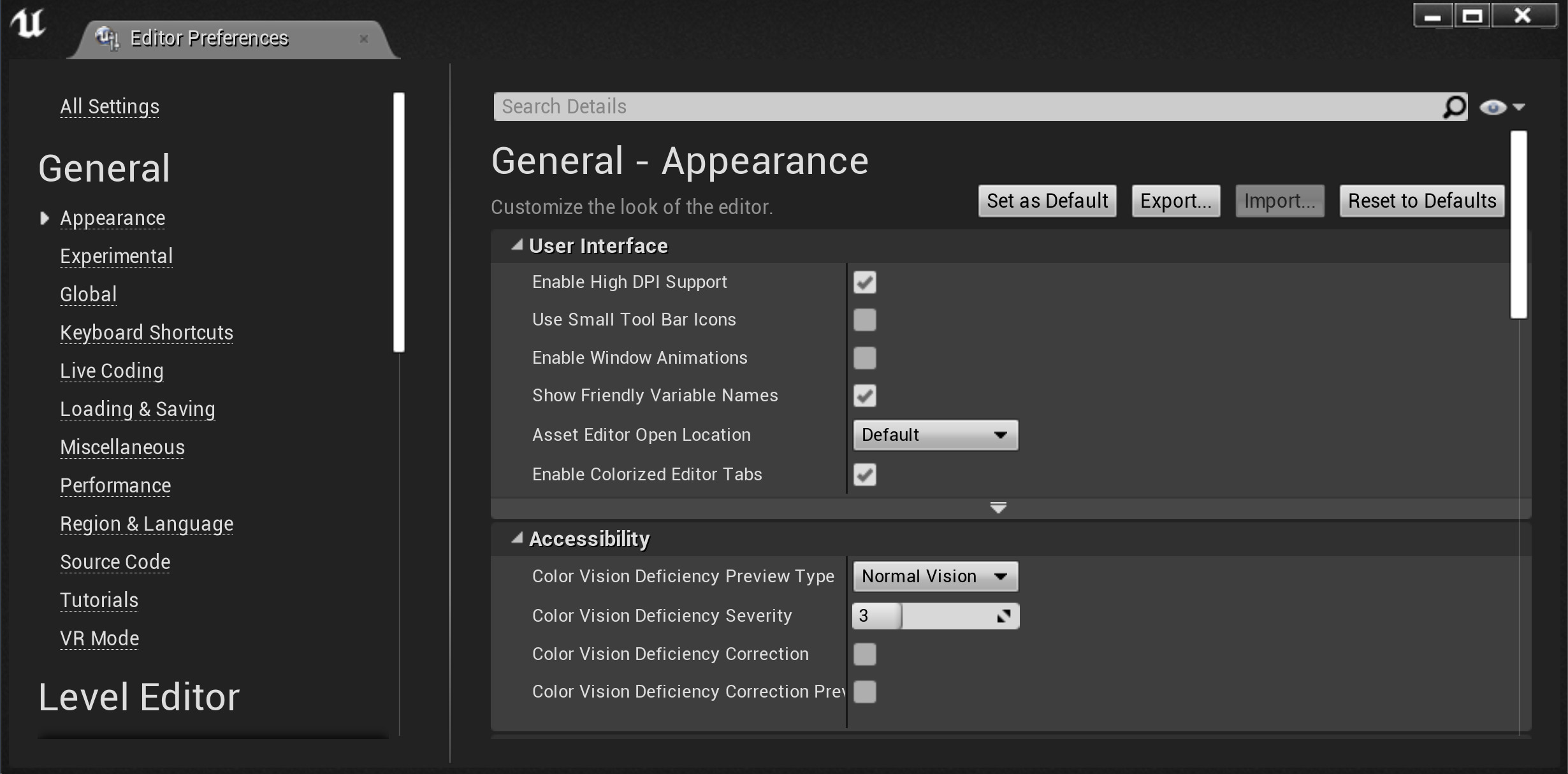Uncheck Show Friendly Variable Names
Viewport: 1568px width, 774px height.
click(864, 396)
